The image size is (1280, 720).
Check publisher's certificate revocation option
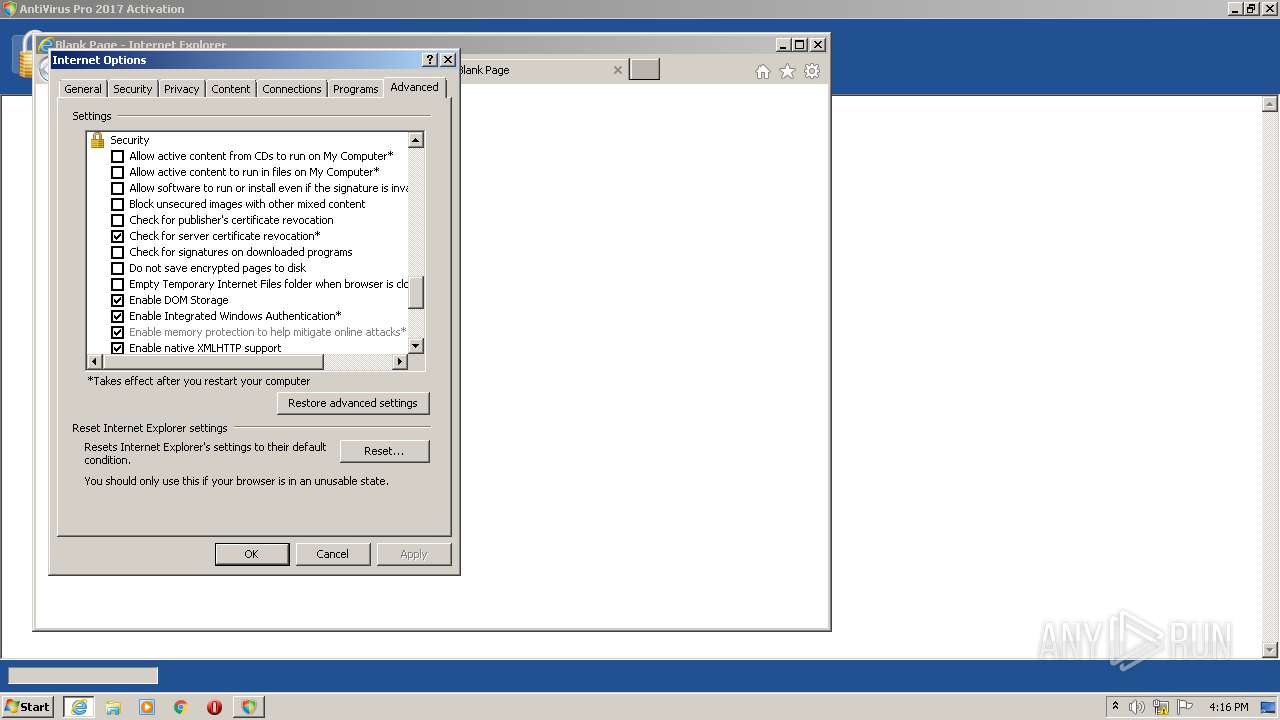pos(117,220)
